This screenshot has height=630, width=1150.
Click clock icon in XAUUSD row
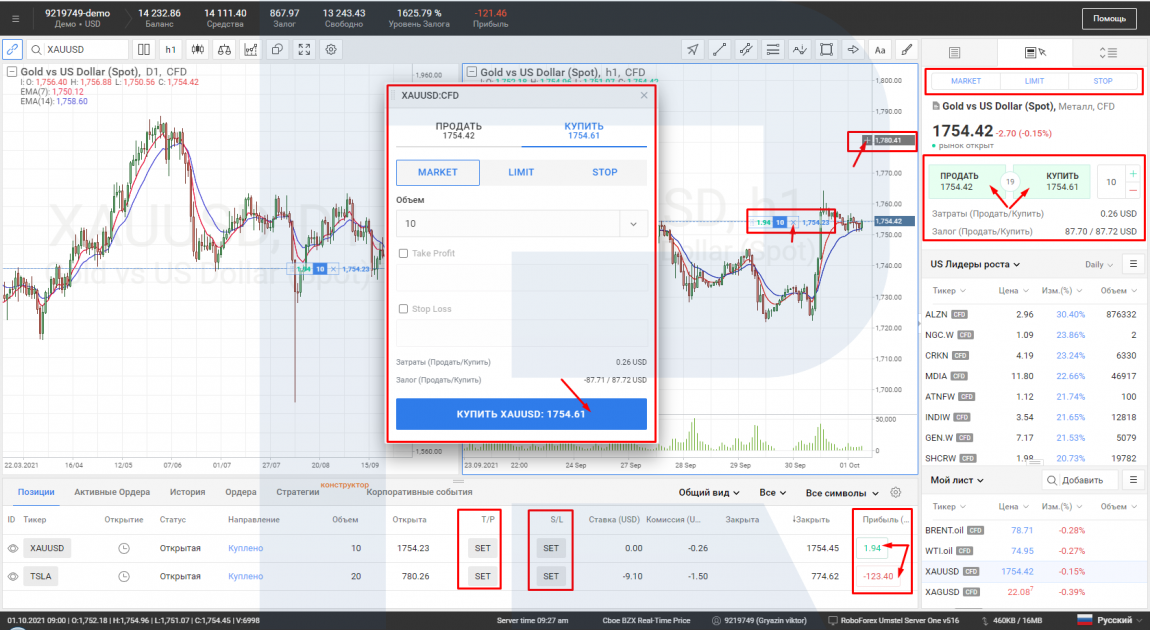pyautogui.click(x=124, y=548)
